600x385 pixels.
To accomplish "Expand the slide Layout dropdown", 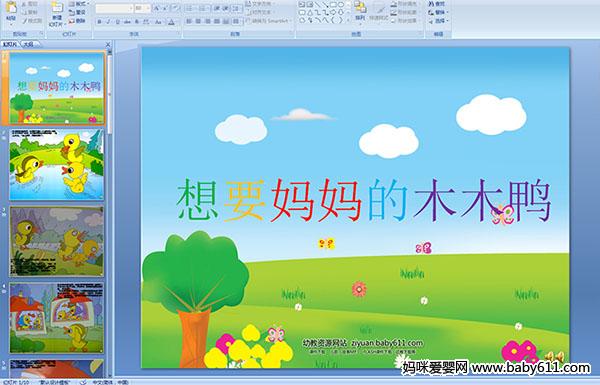I will click(x=78, y=3).
